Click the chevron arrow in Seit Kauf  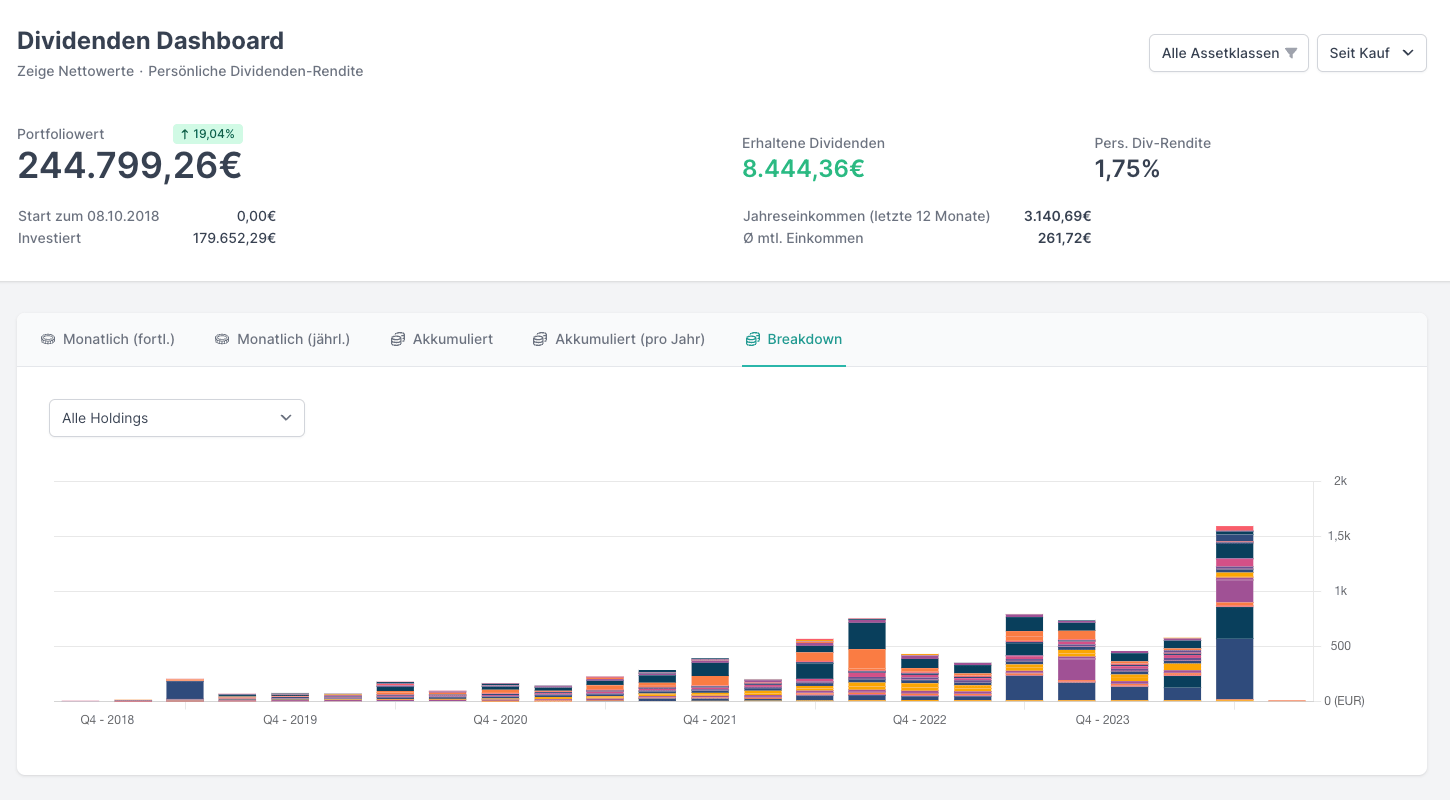tap(1408, 53)
